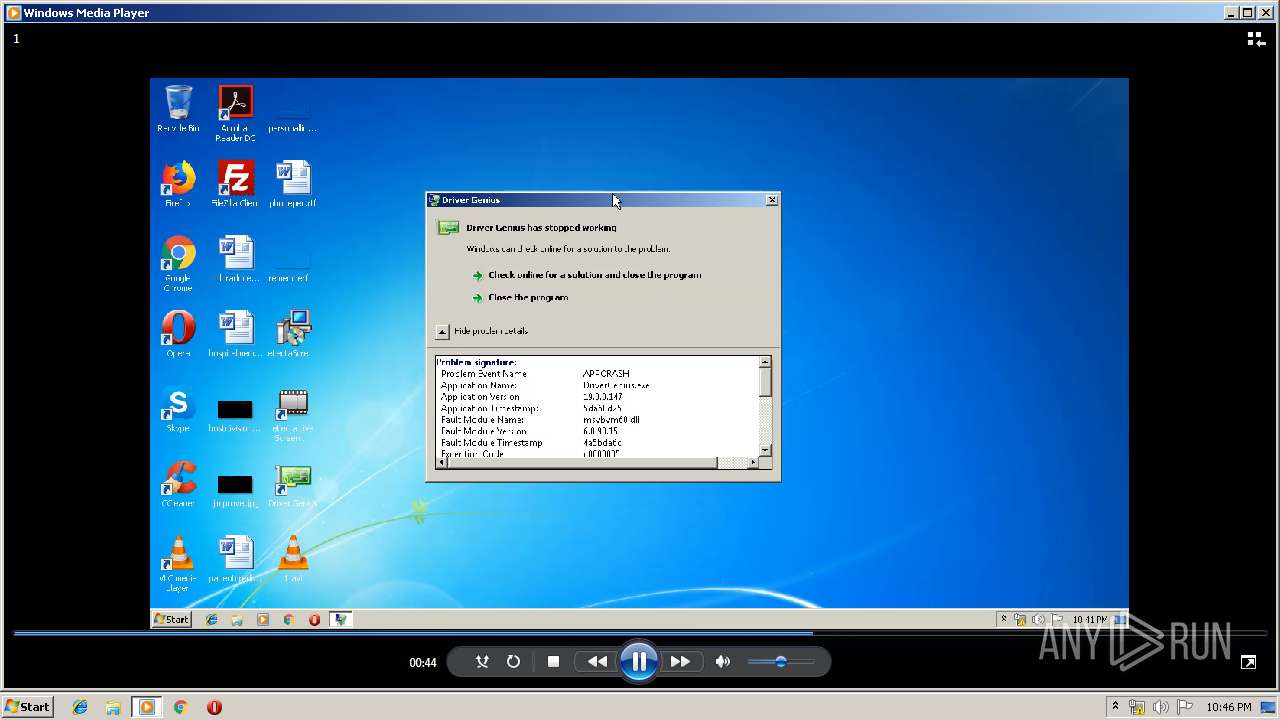Click the 10:46 PM system clock

tap(1229, 707)
